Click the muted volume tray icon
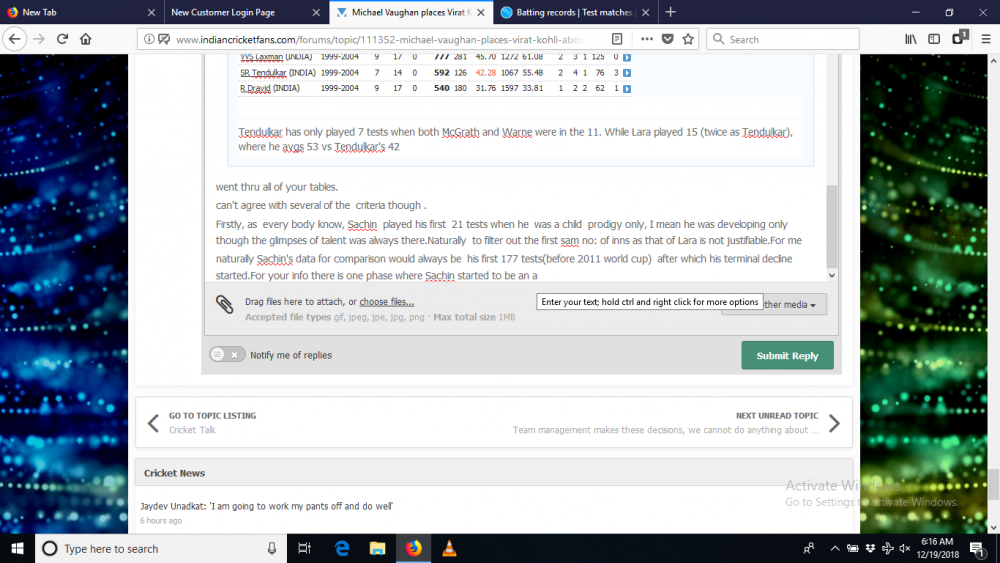The width and height of the screenshot is (1000, 563). point(904,548)
